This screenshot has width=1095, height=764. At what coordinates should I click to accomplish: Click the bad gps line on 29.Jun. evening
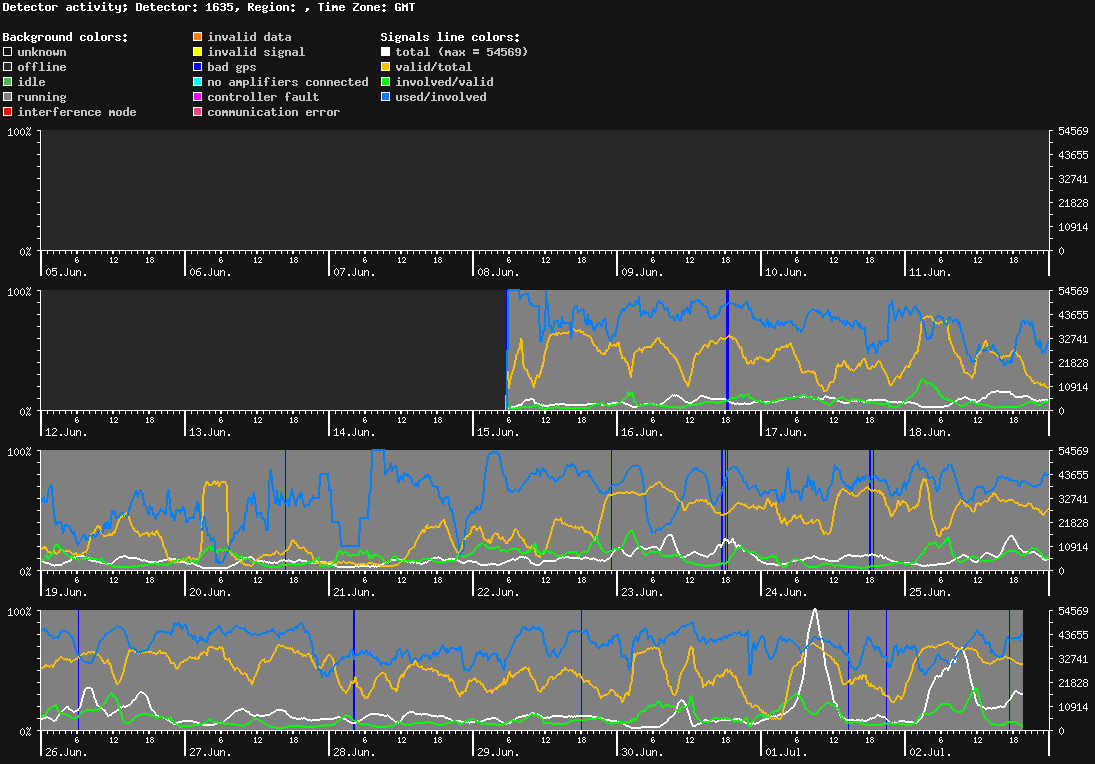pyautogui.click(x=581, y=670)
